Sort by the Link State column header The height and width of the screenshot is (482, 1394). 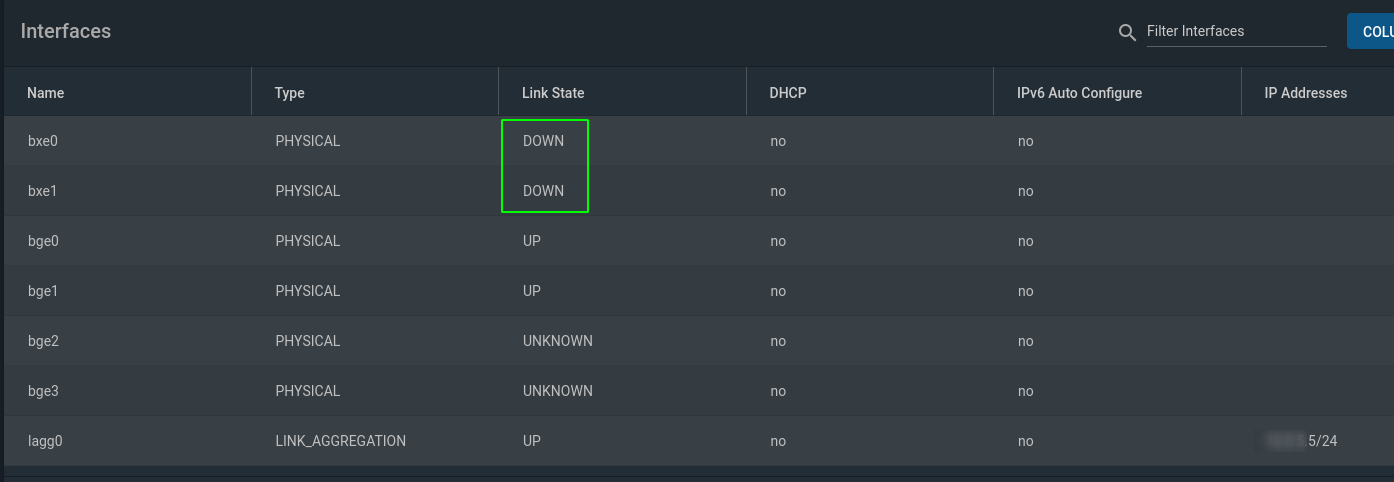tap(553, 93)
